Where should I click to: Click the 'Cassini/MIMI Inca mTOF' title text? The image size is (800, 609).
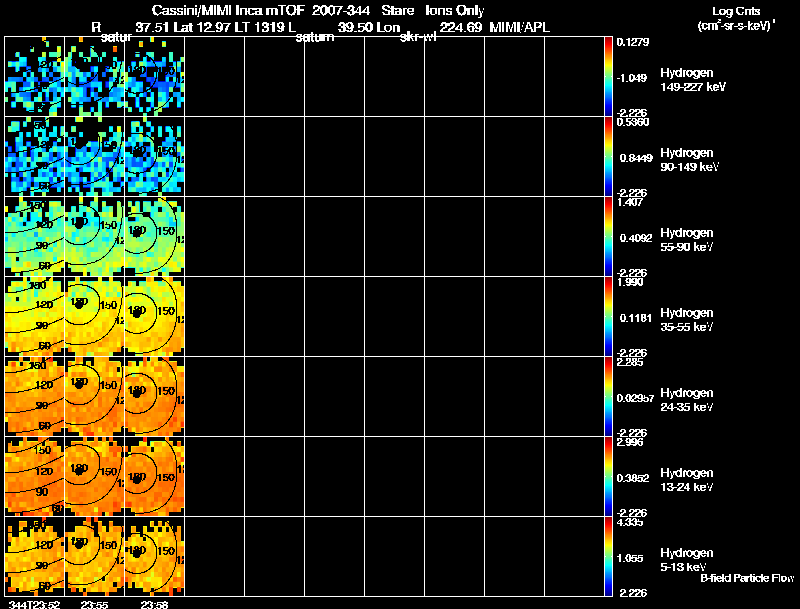coord(228,10)
